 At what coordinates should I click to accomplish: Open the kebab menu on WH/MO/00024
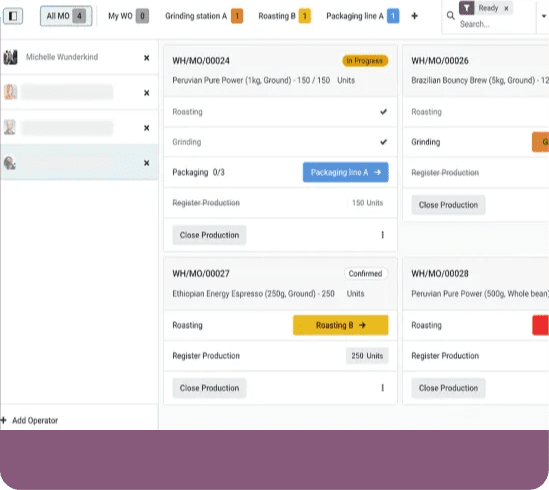(x=383, y=235)
